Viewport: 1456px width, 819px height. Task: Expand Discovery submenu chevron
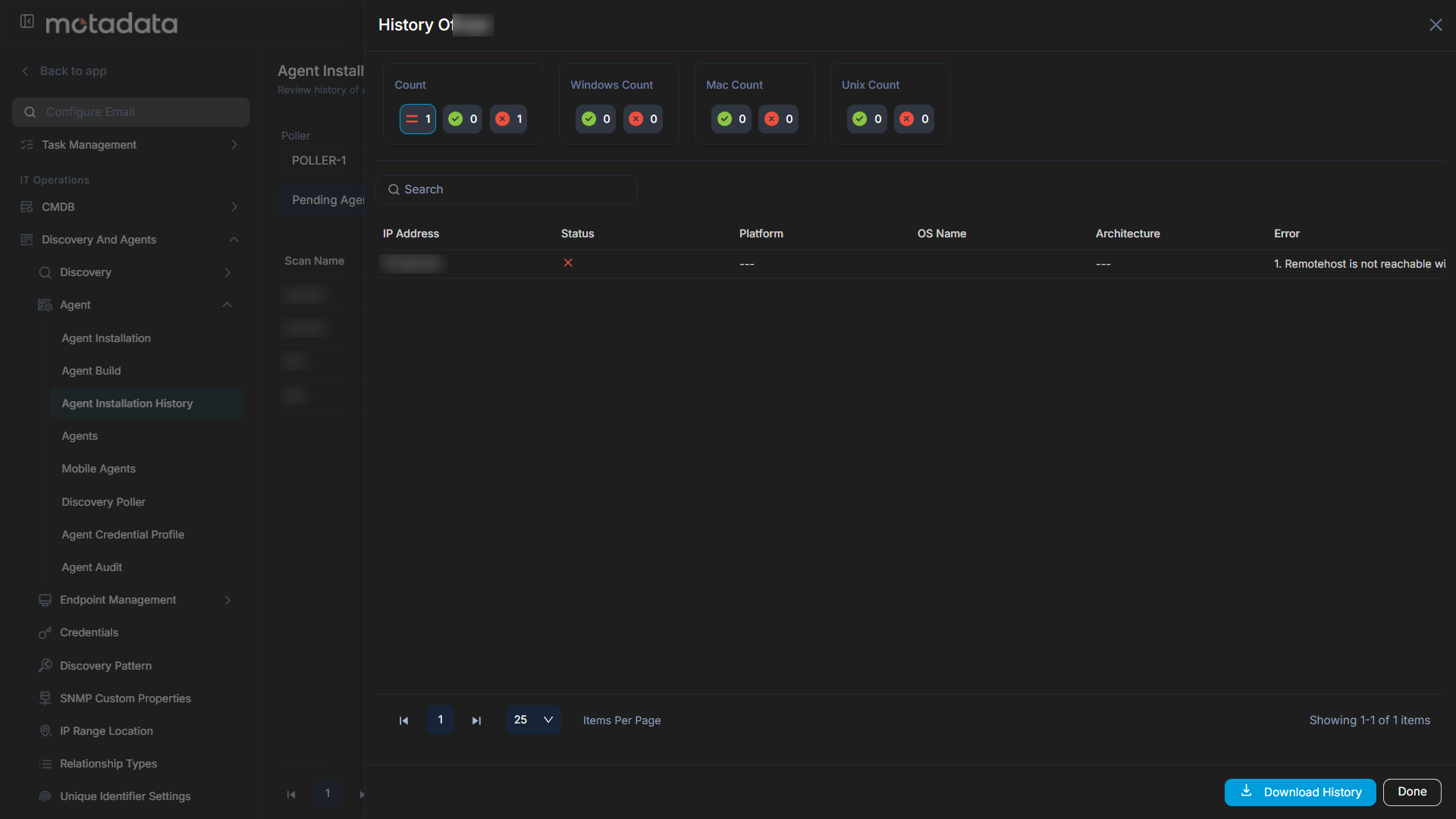click(x=227, y=272)
